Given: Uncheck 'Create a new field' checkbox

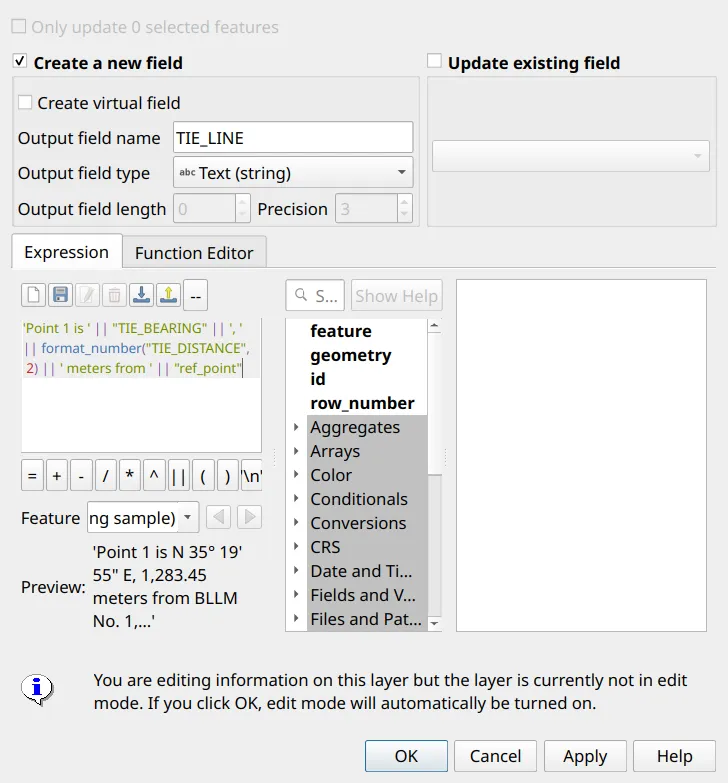Looking at the screenshot, I should click(x=19, y=61).
